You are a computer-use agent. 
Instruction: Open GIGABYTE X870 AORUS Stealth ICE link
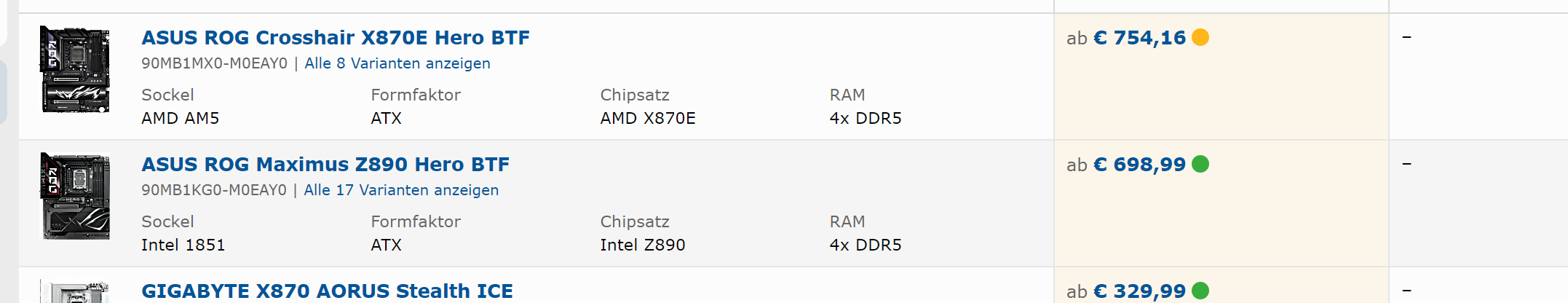pyautogui.click(x=327, y=291)
